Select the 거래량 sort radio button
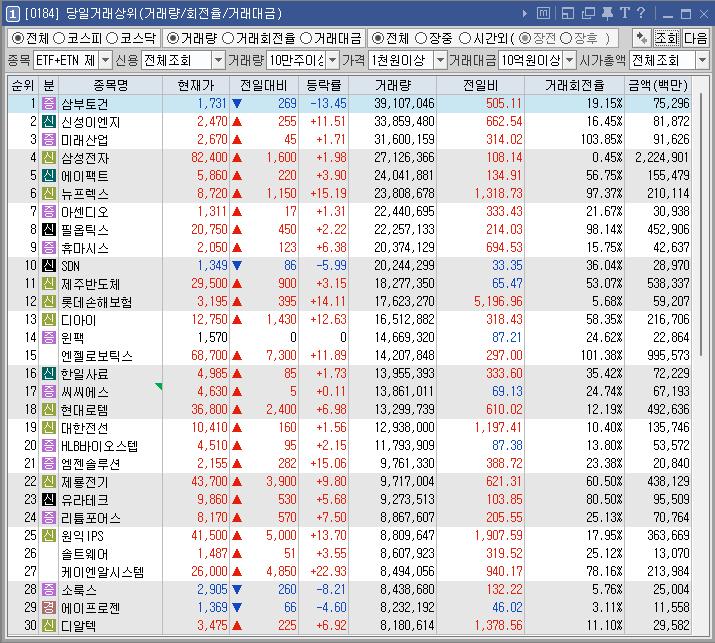 172,38
